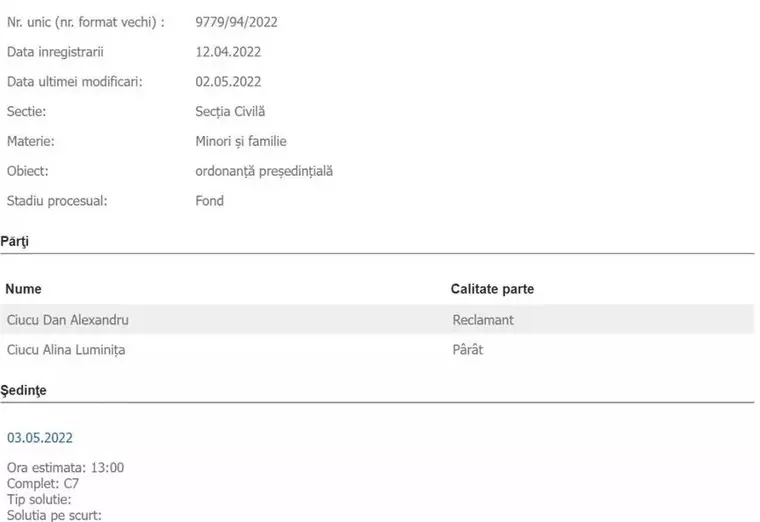Screen dimensions: 760x522
Task: Click the Ora estimata: 13:00 line
Action: pos(66,468)
